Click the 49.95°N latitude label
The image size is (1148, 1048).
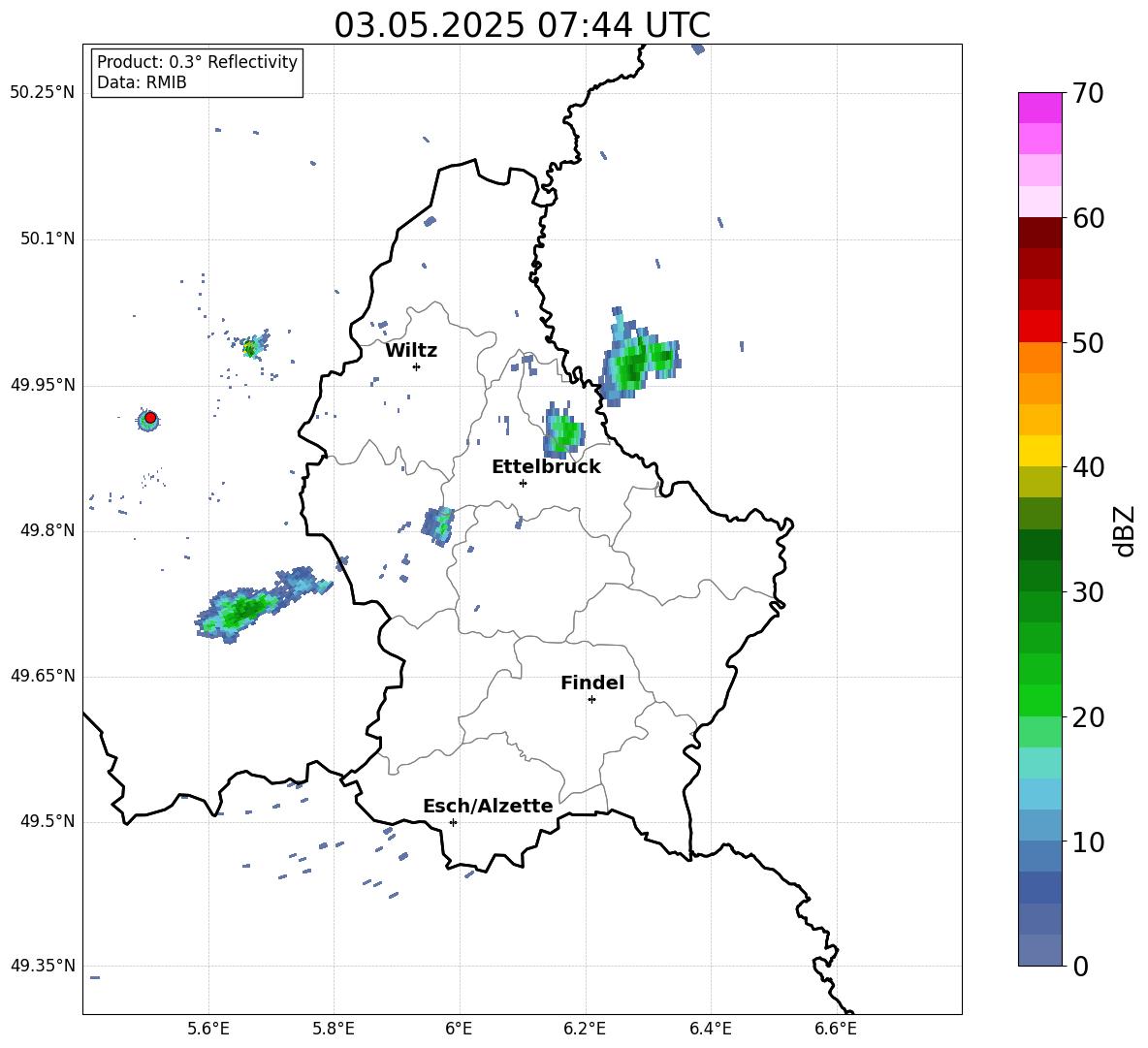click(x=43, y=385)
